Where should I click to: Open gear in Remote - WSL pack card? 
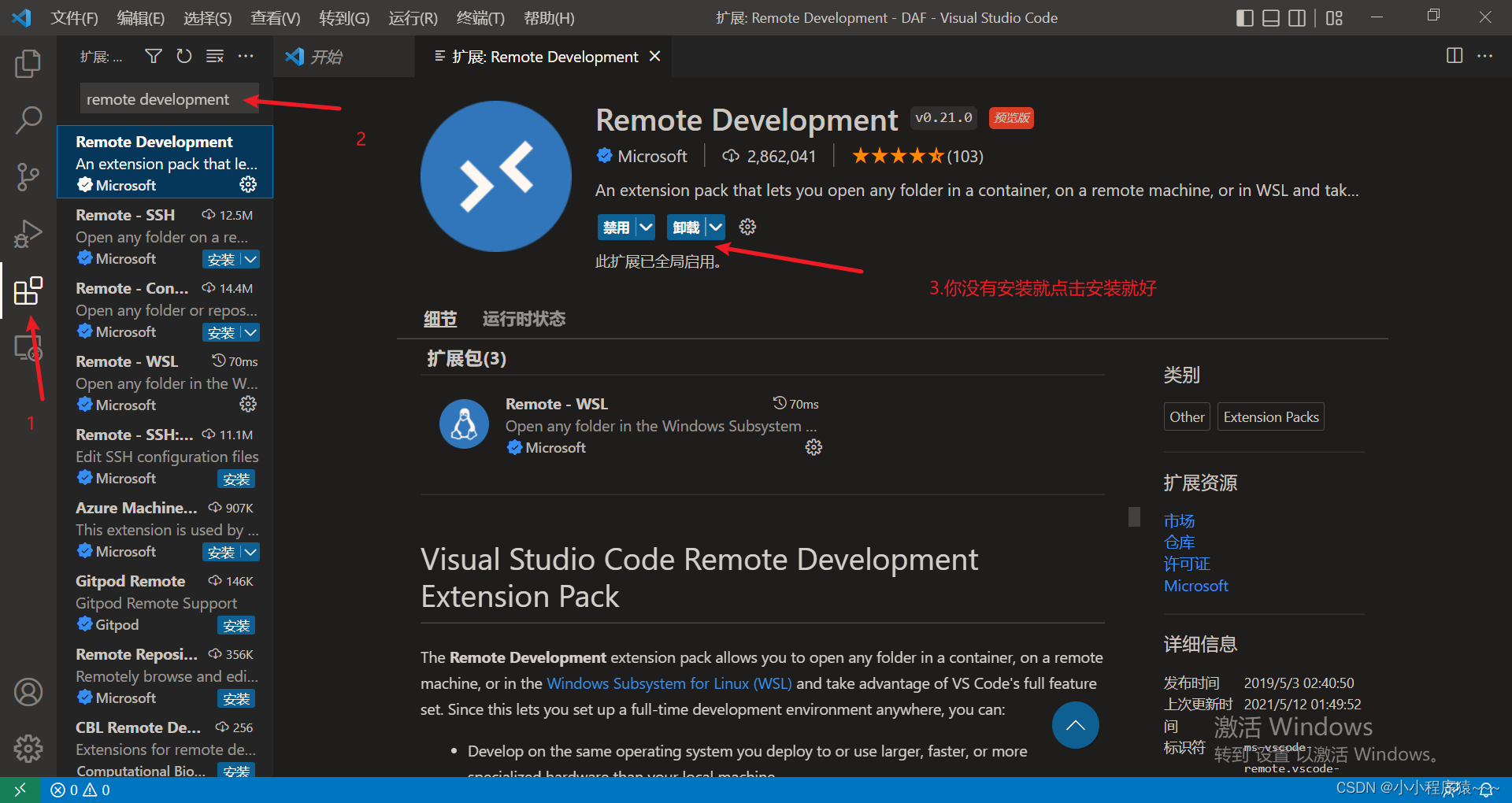[x=813, y=447]
